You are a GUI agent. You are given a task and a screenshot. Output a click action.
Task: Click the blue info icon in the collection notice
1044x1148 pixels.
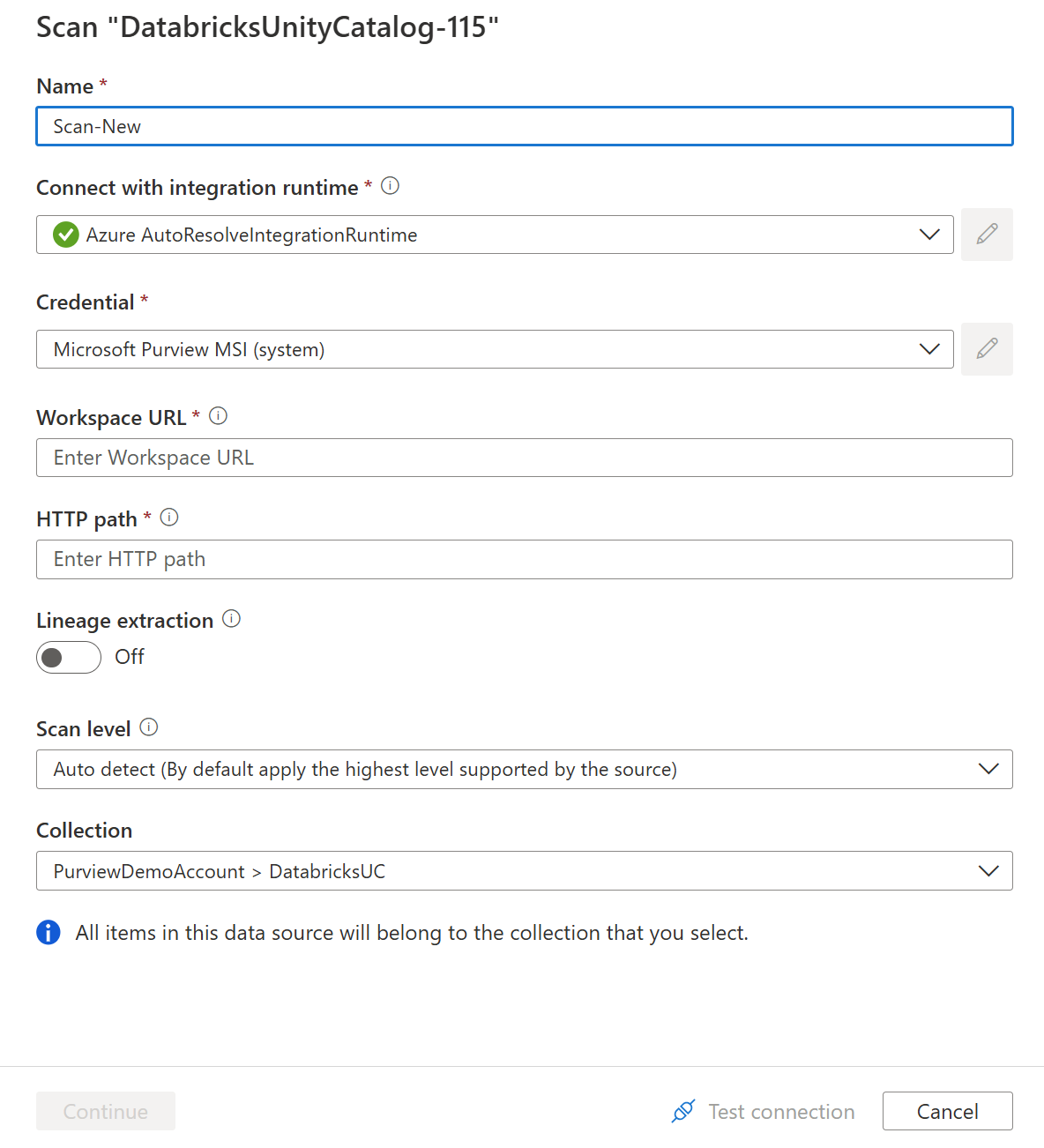(x=48, y=932)
